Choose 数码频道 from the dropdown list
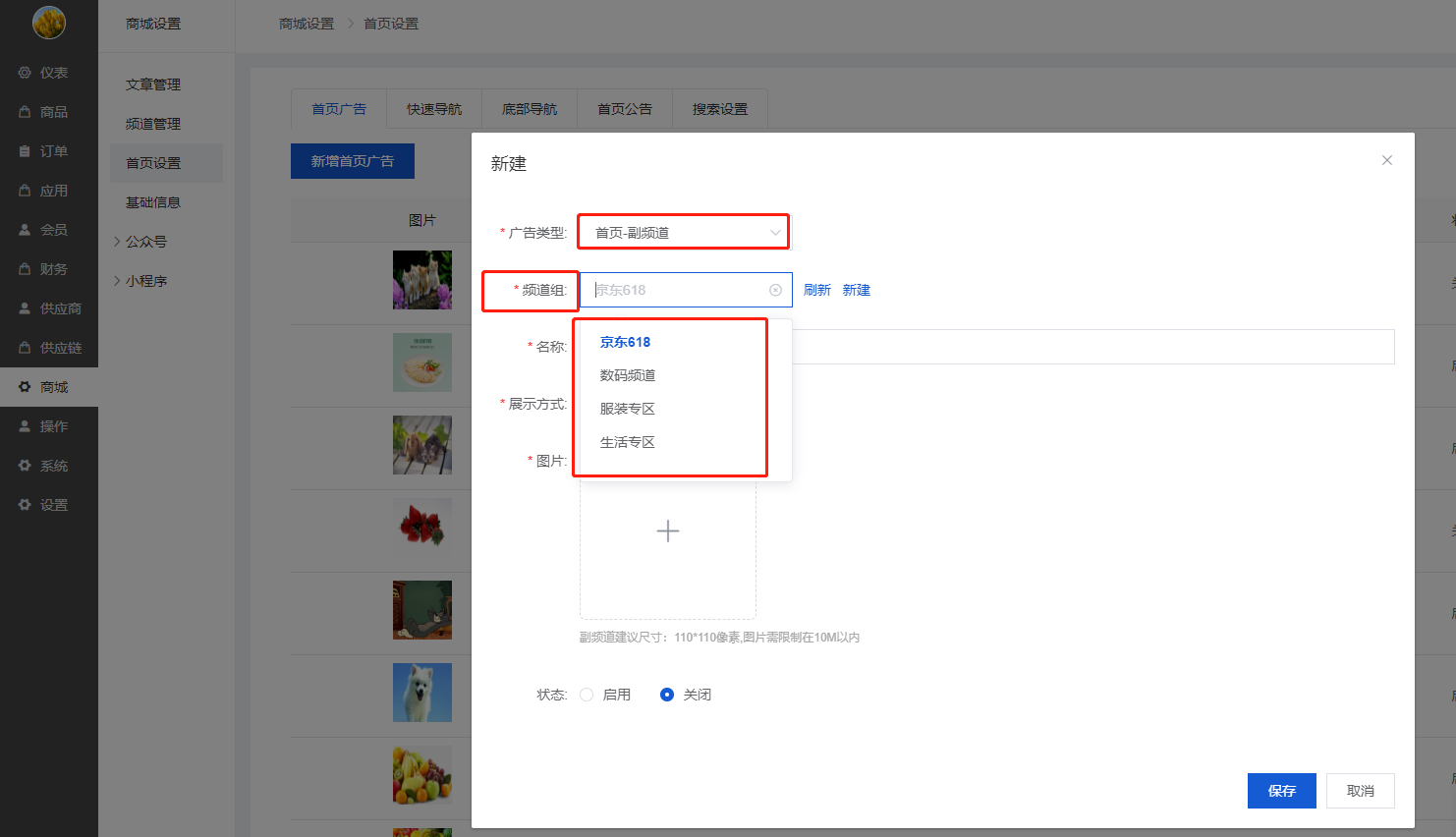Image resolution: width=1456 pixels, height=837 pixels. pos(628,375)
